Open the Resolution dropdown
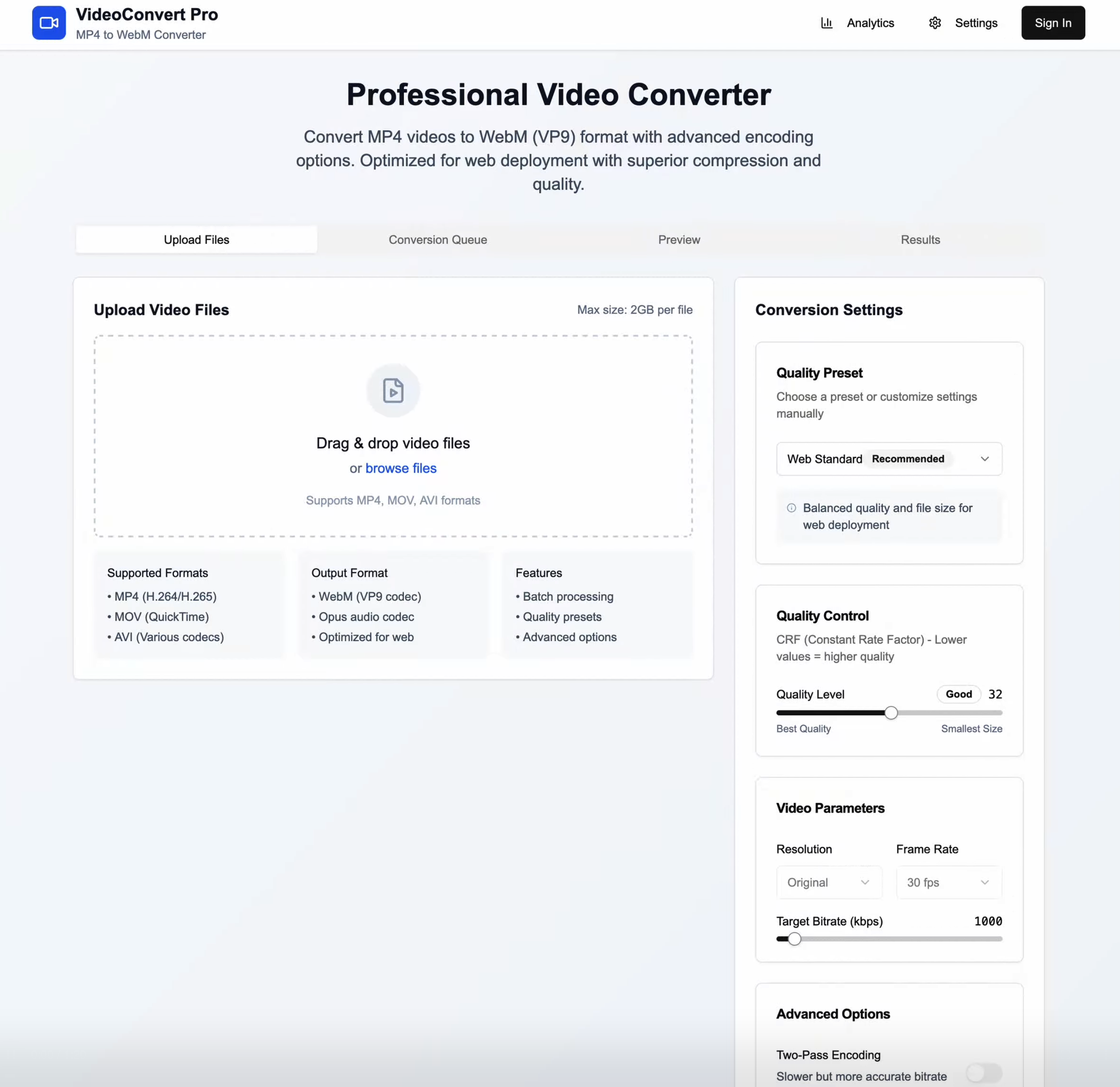The height and width of the screenshot is (1087, 1120). pyautogui.click(x=828, y=882)
